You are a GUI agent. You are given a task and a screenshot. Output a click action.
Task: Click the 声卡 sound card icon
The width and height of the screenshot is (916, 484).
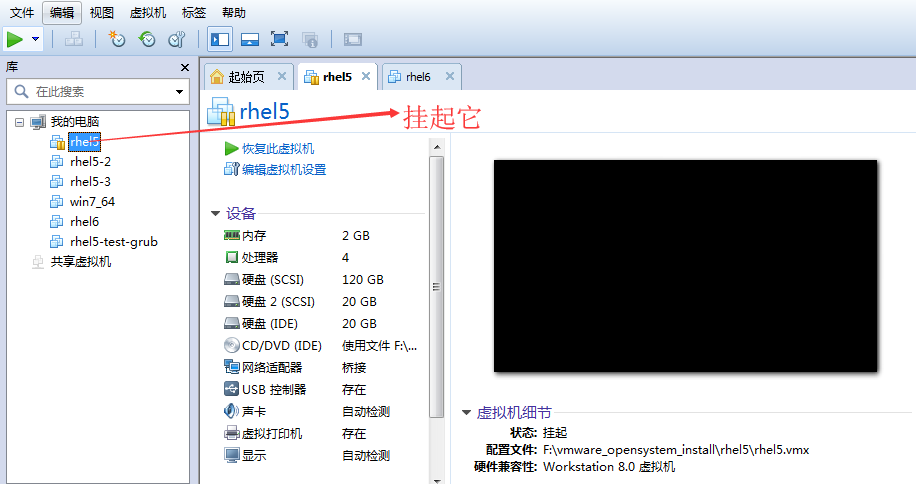pyautogui.click(x=232, y=411)
